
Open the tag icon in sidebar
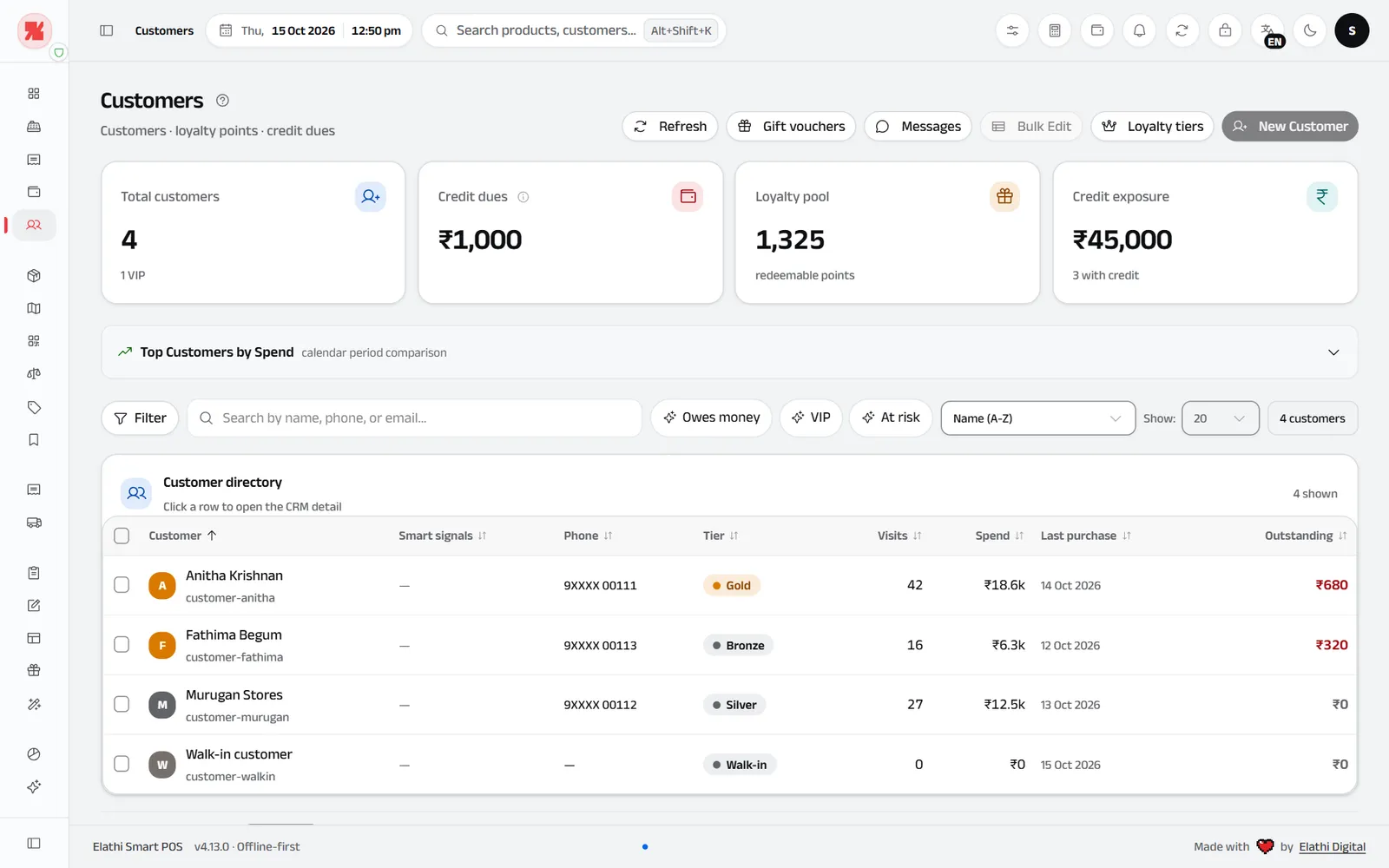[x=34, y=407]
